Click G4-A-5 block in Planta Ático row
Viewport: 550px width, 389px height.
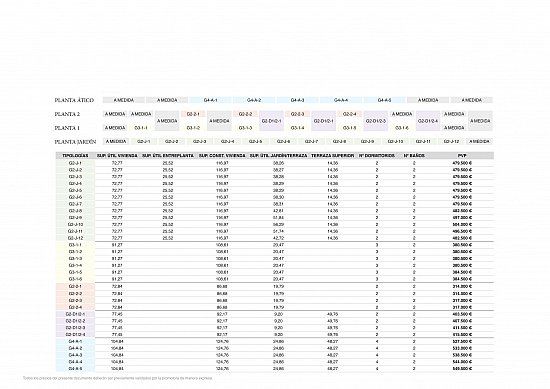pos(384,100)
